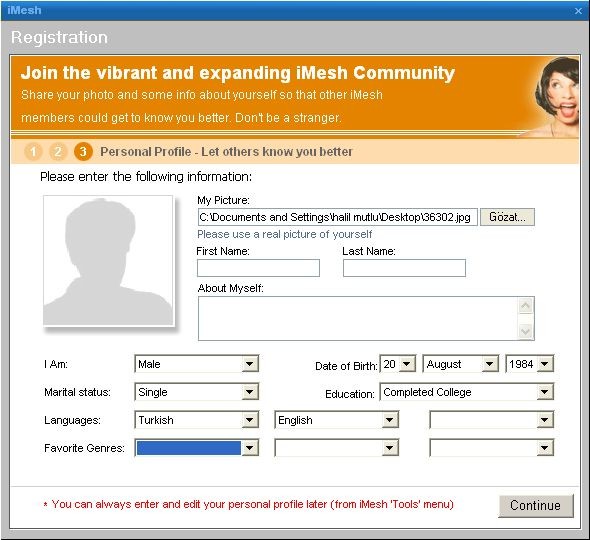Click the step 1 circle indicator

33,152
